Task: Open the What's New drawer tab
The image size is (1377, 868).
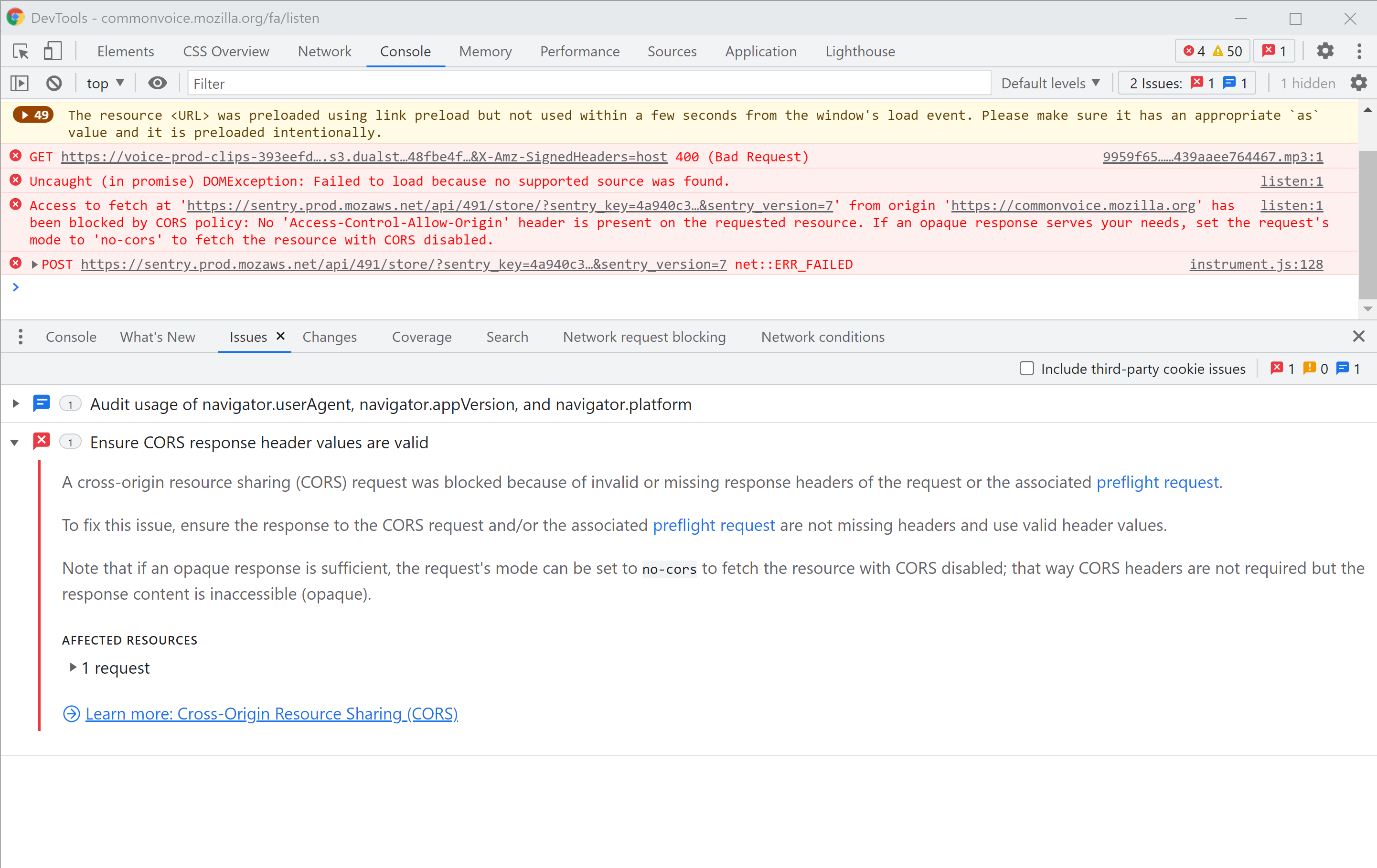Action: 157,337
